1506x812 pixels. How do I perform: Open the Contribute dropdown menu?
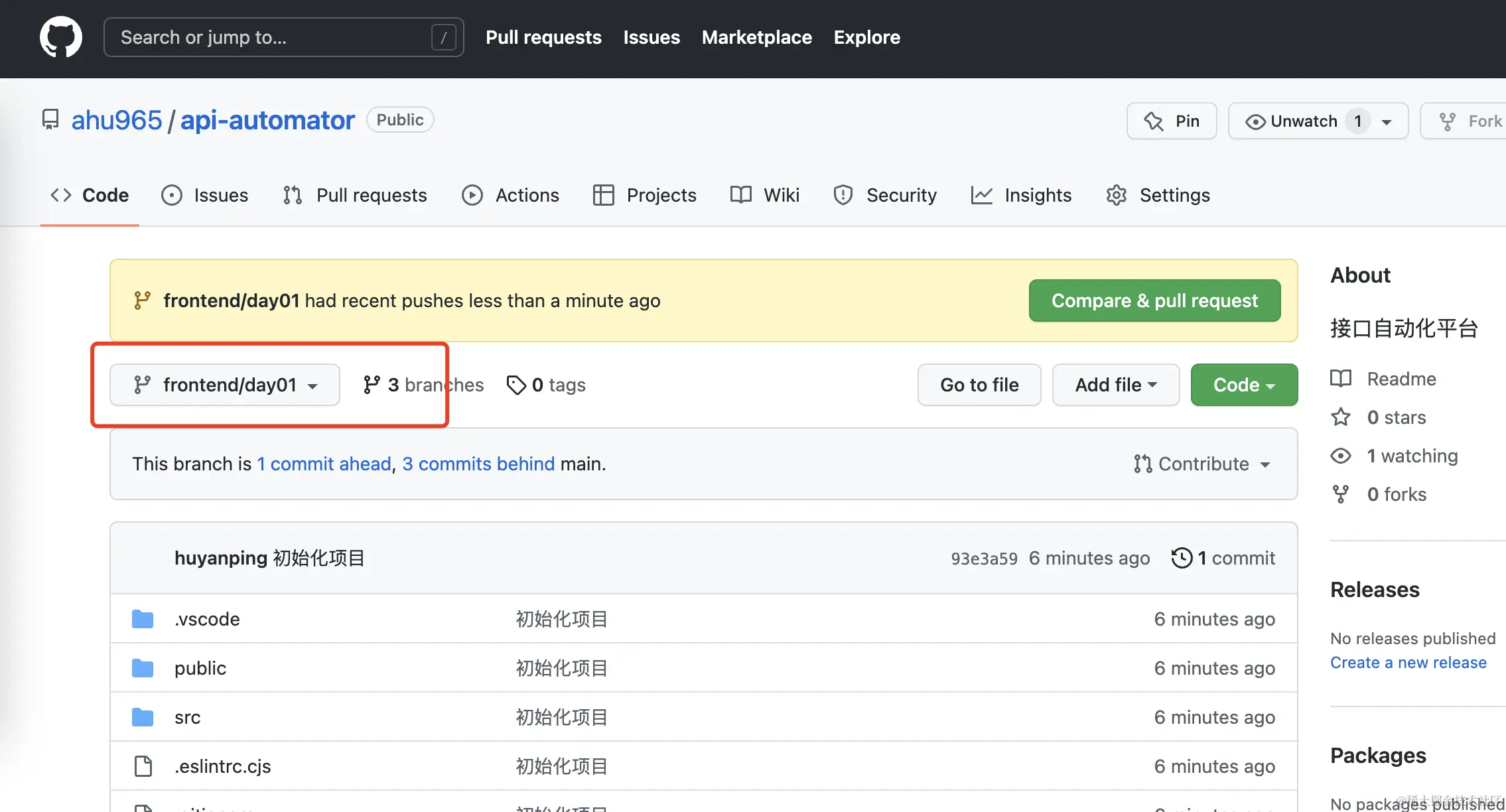click(1202, 464)
